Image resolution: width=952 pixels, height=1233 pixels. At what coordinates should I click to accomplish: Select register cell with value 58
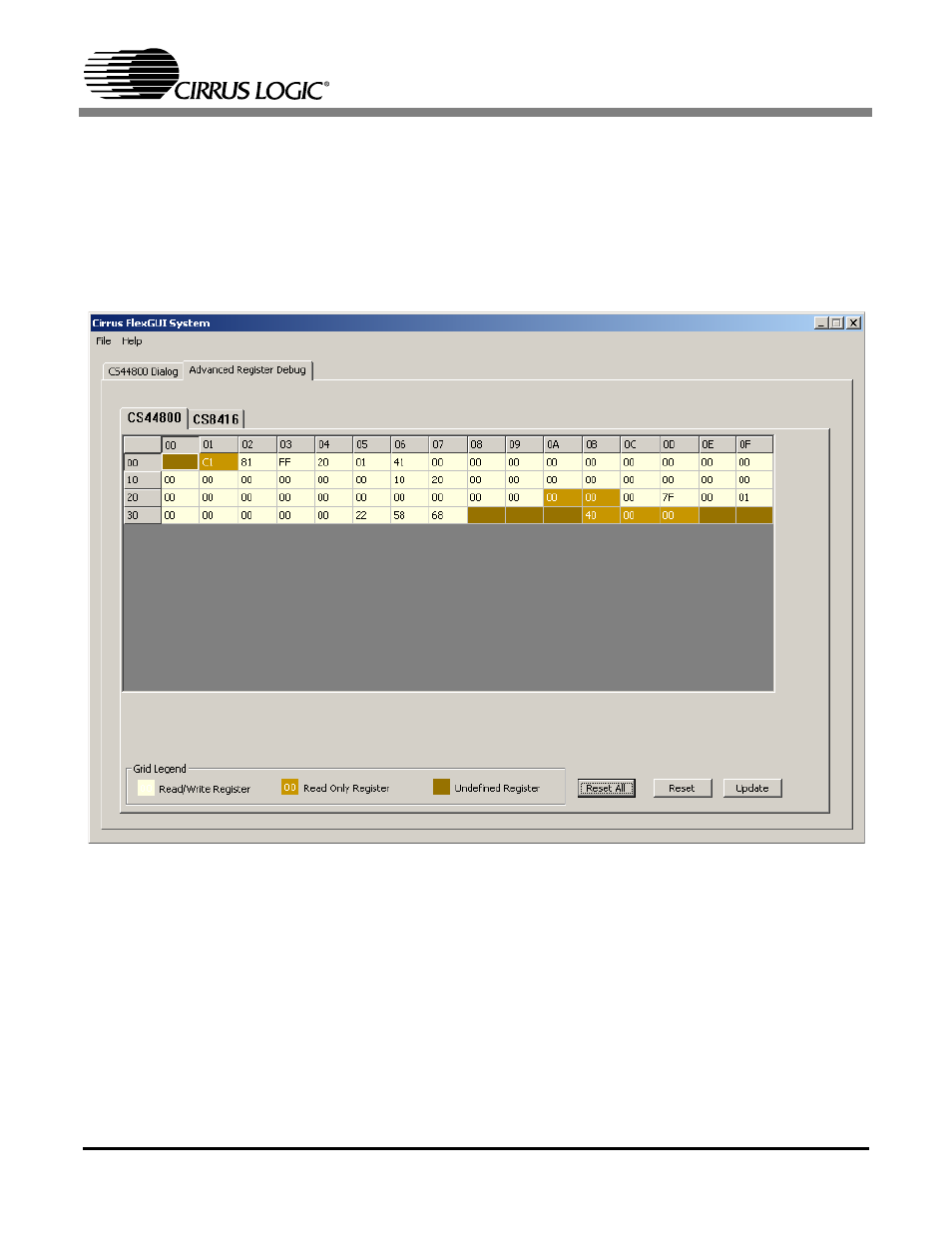[409, 515]
